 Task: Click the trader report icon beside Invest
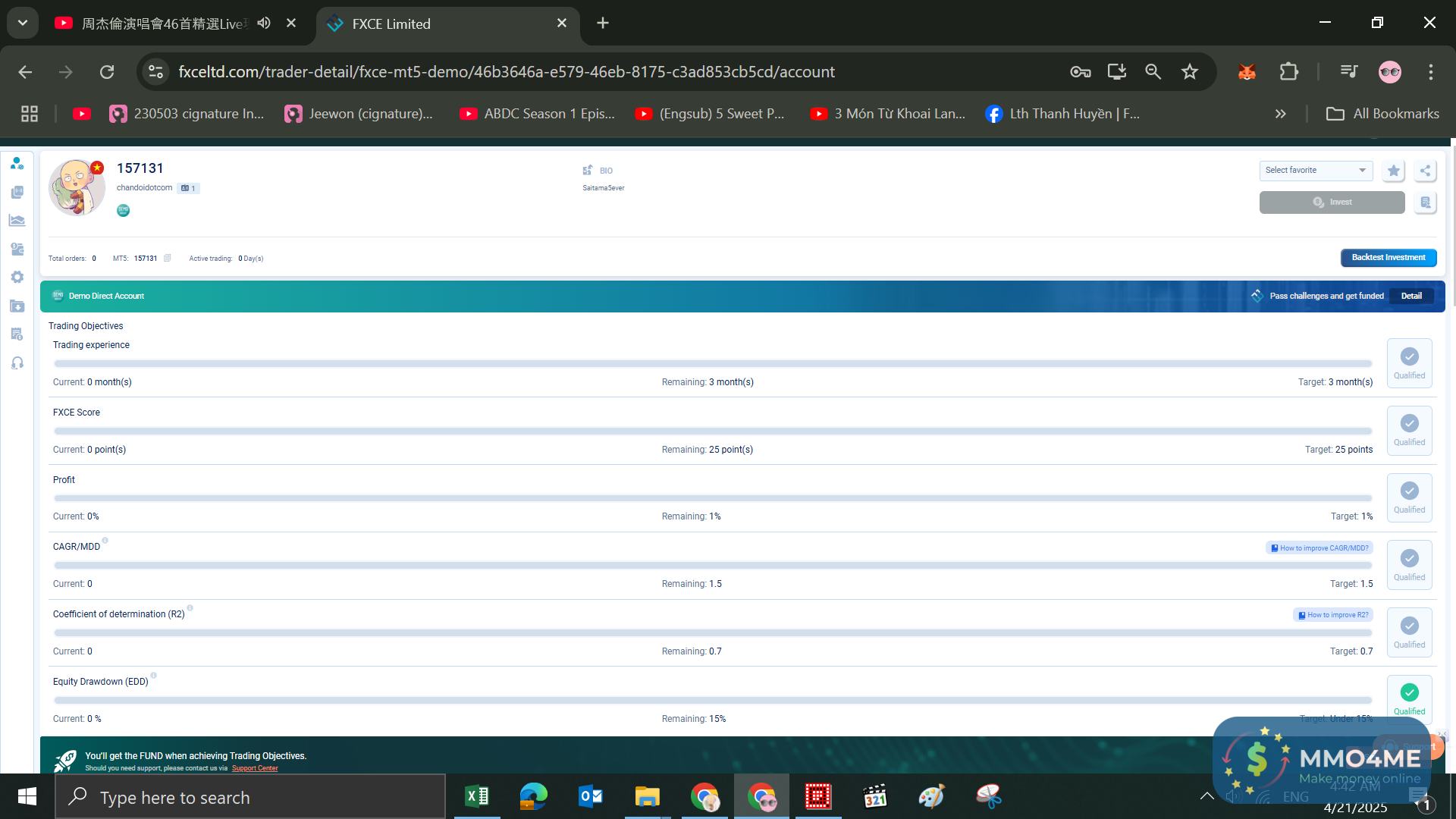tap(1425, 202)
